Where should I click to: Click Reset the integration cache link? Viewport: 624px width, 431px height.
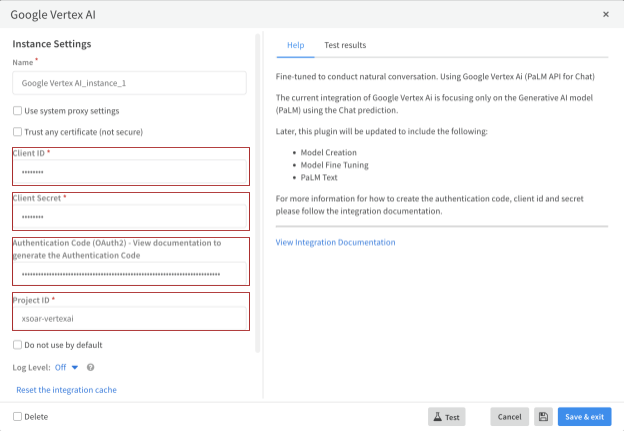tap(66, 389)
